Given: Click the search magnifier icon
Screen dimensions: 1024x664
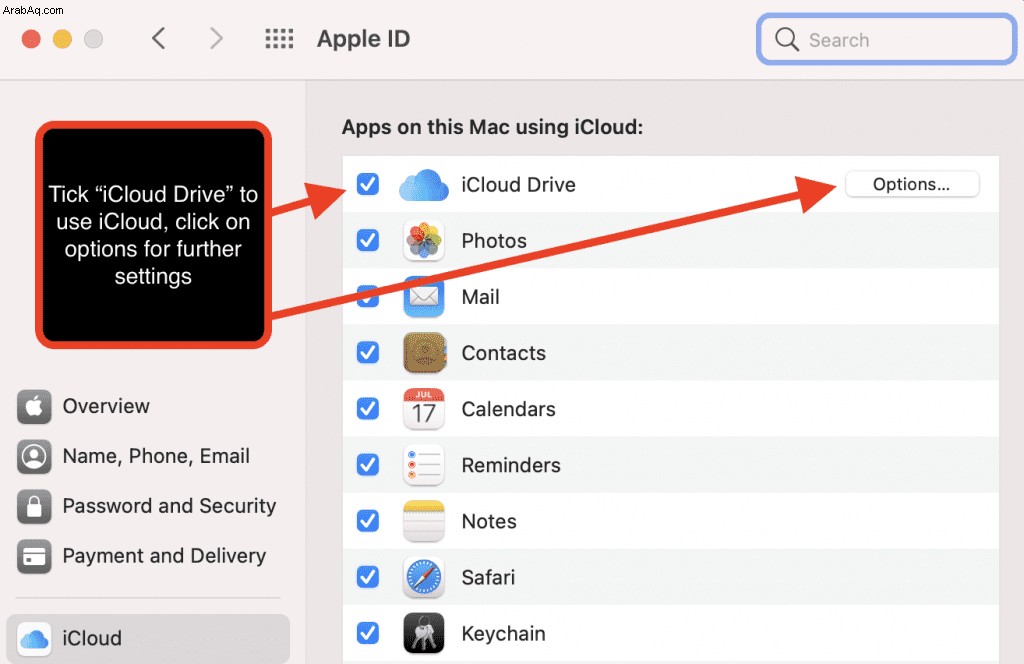Looking at the screenshot, I should (786, 39).
